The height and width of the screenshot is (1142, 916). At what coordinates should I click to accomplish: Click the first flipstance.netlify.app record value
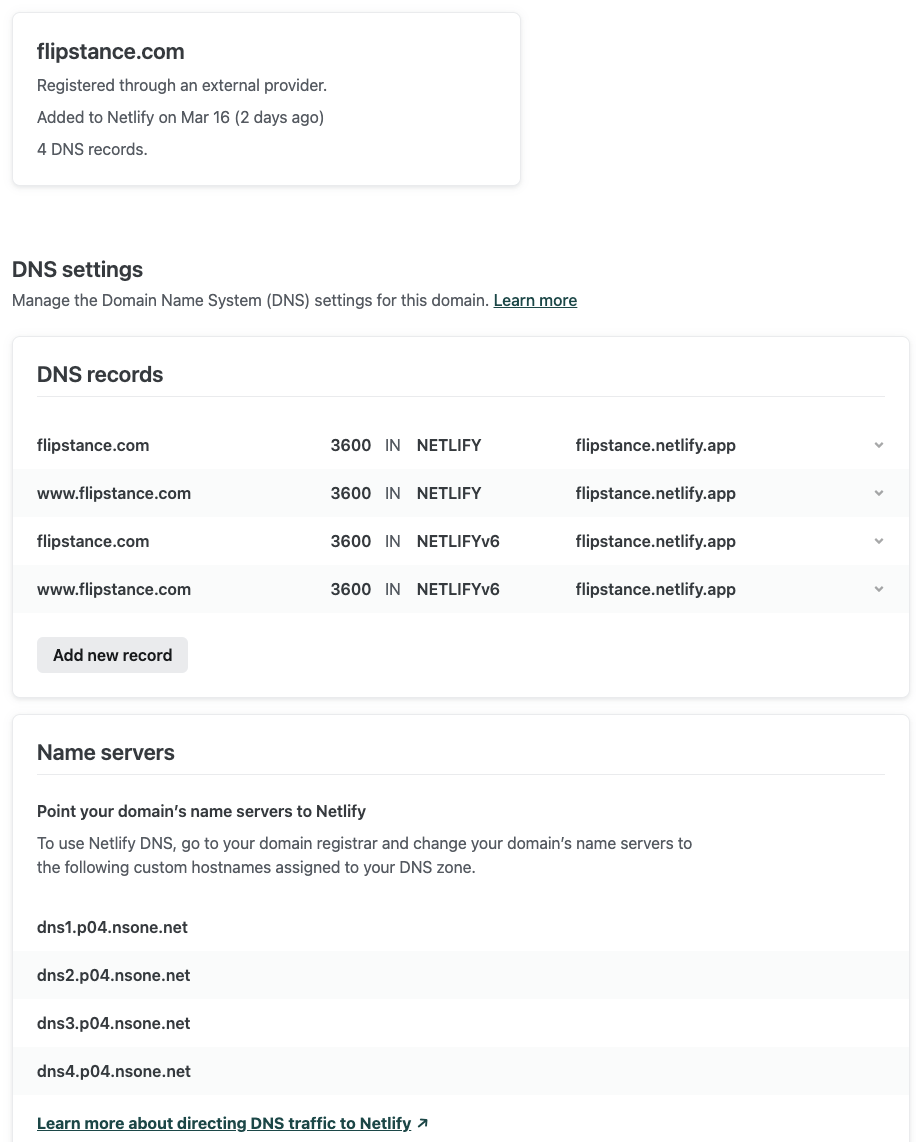655,445
